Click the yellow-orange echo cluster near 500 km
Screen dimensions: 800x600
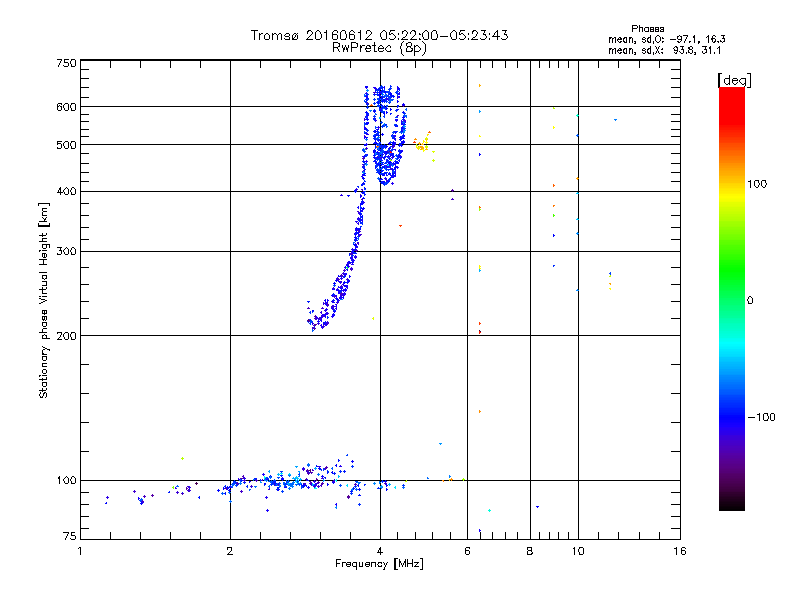point(422,144)
